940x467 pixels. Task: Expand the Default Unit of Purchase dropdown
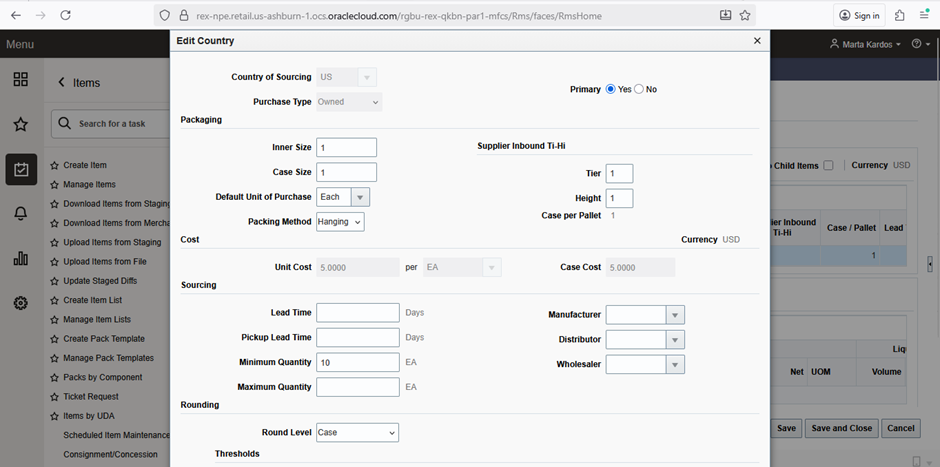[x=361, y=197]
